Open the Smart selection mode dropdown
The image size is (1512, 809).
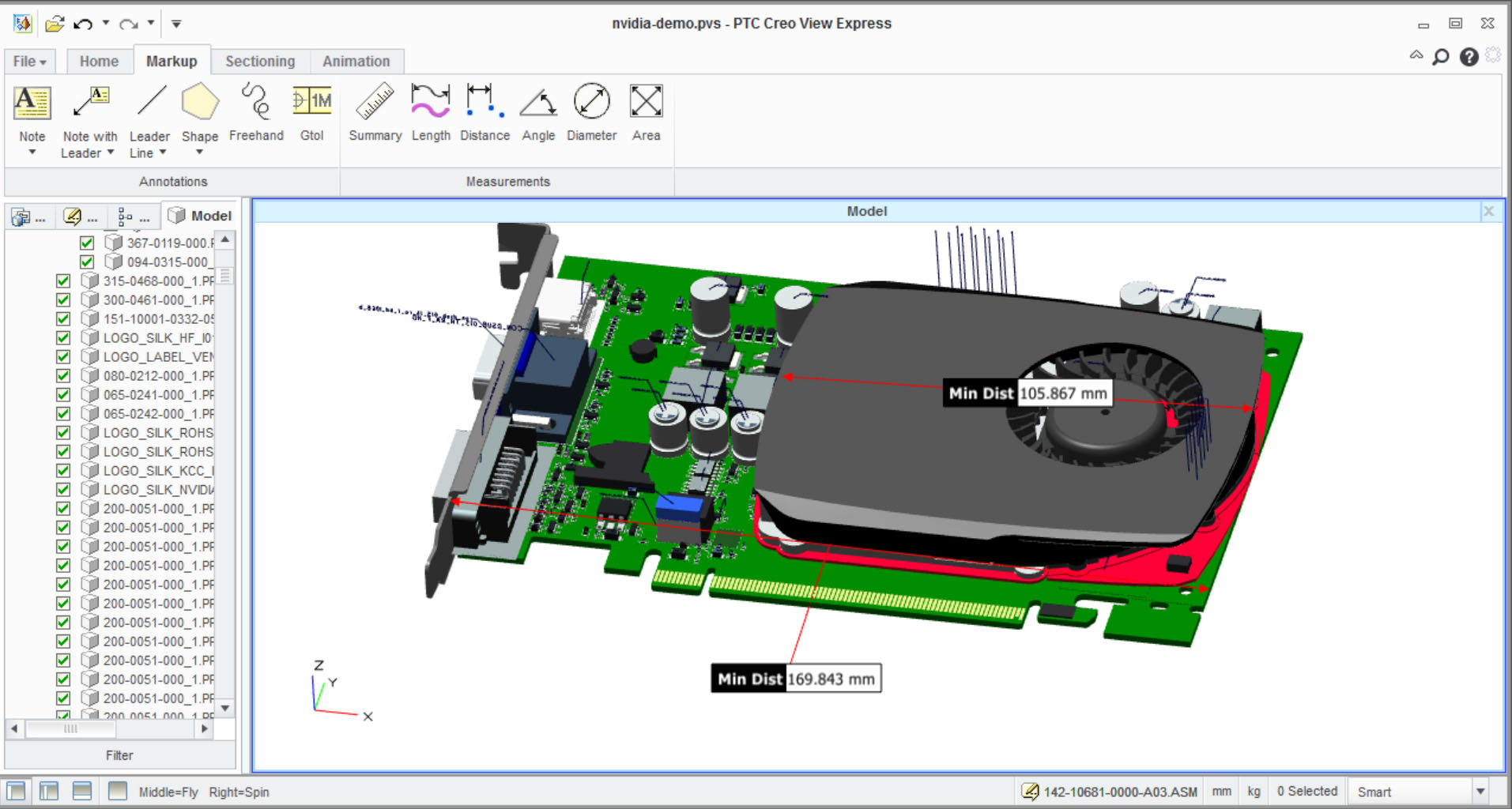1480,791
